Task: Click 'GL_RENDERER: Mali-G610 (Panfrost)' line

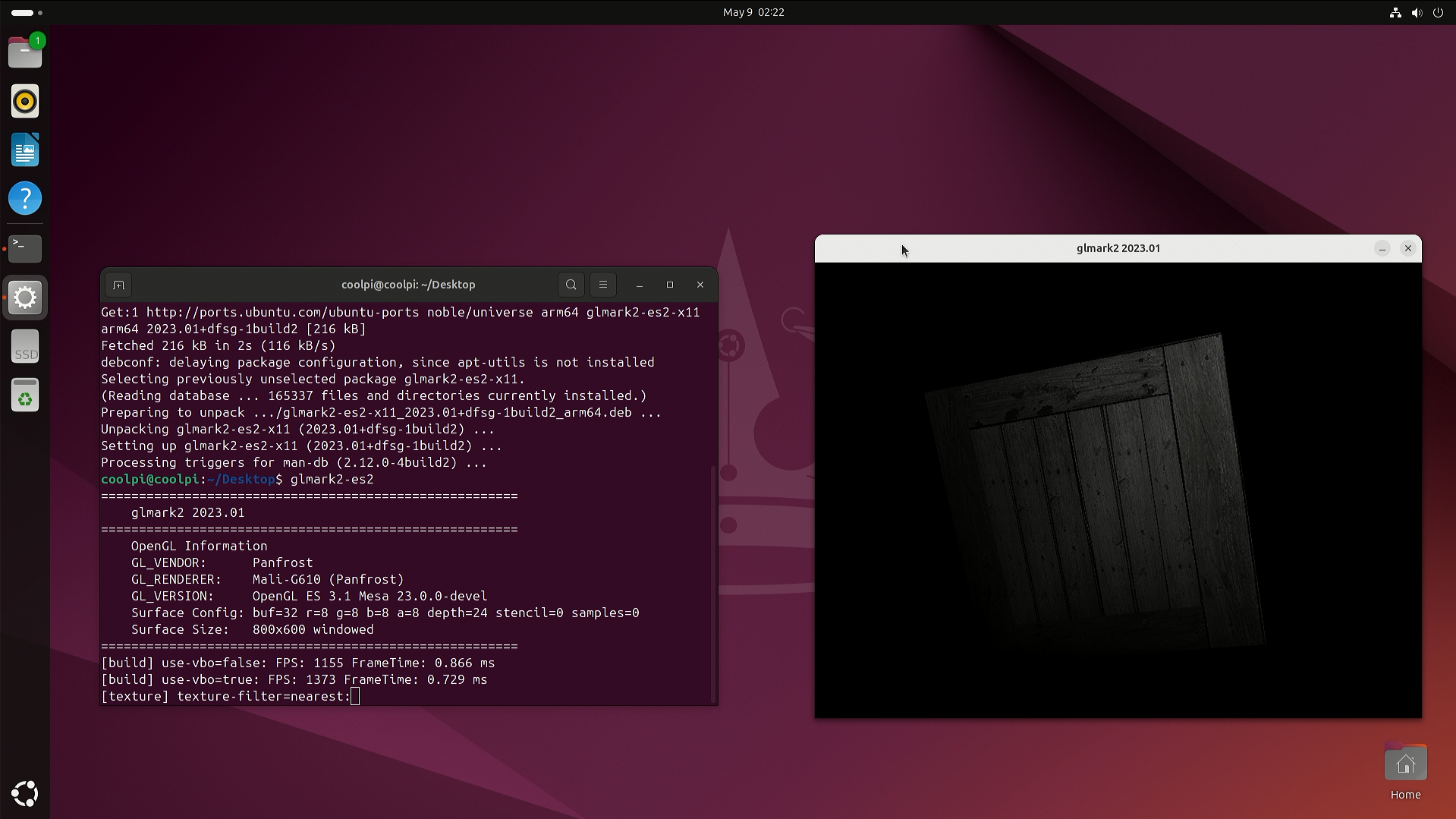Action: click(x=267, y=579)
